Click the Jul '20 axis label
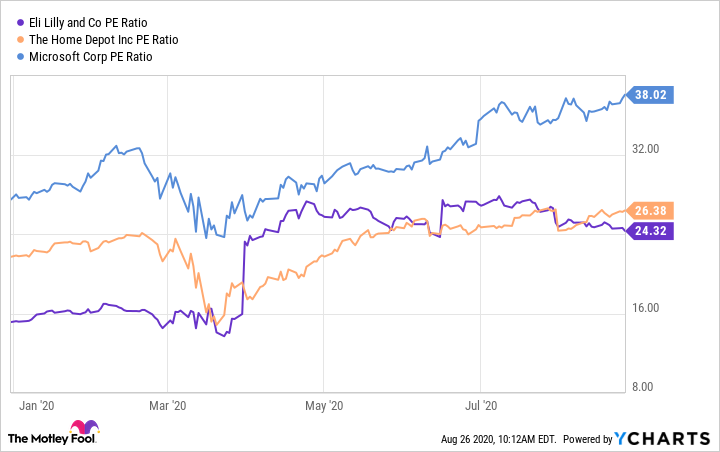Screen dimensions: 720x452 (x=482, y=405)
